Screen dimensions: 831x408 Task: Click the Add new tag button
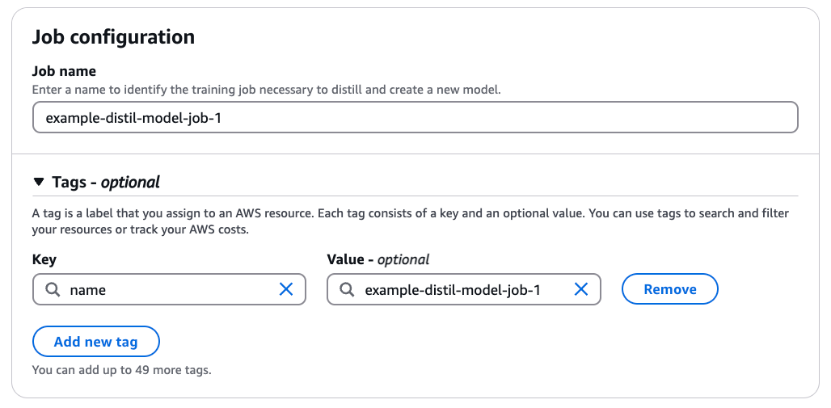tap(96, 341)
